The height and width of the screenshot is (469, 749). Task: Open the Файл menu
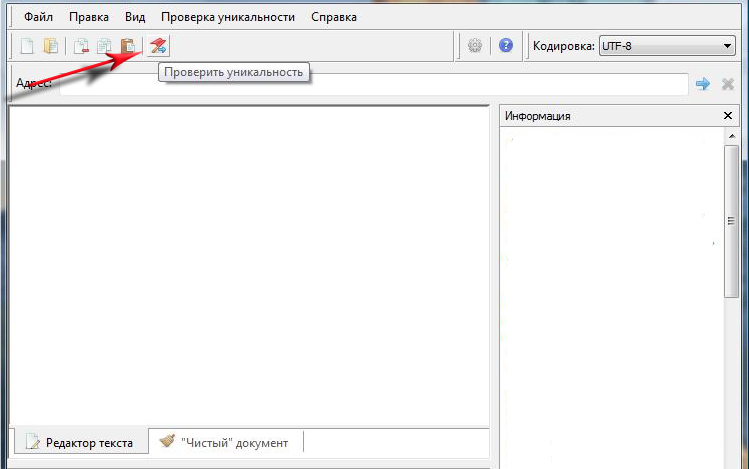39,17
